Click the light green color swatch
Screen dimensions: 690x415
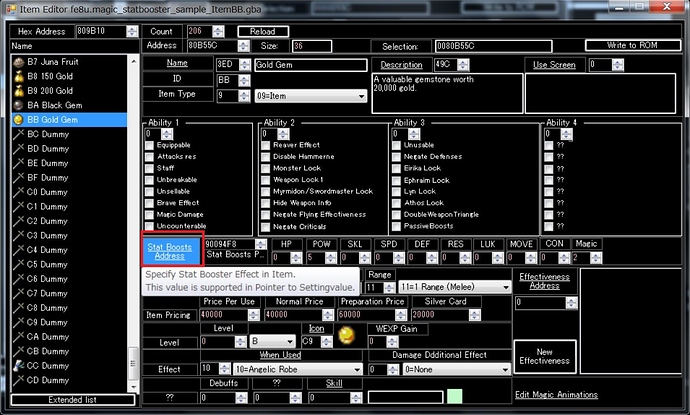point(454,396)
